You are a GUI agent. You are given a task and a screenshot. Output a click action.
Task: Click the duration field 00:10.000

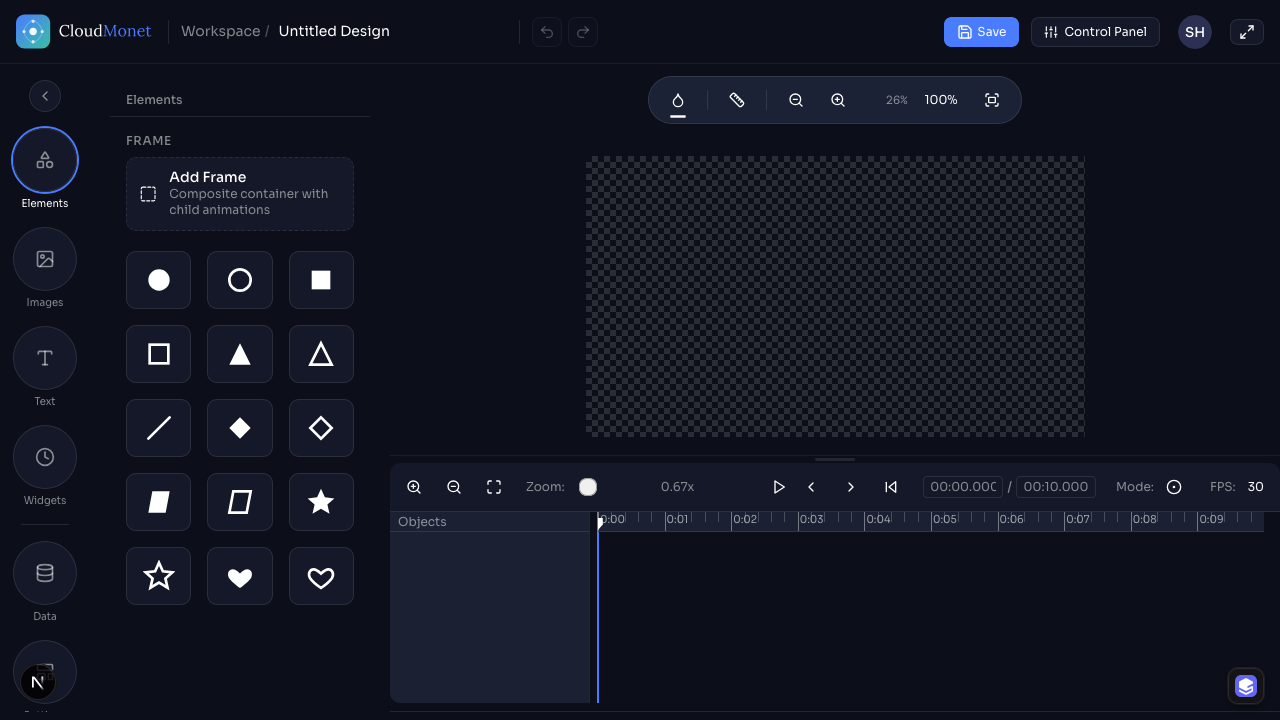click(x=1056, y=487)
